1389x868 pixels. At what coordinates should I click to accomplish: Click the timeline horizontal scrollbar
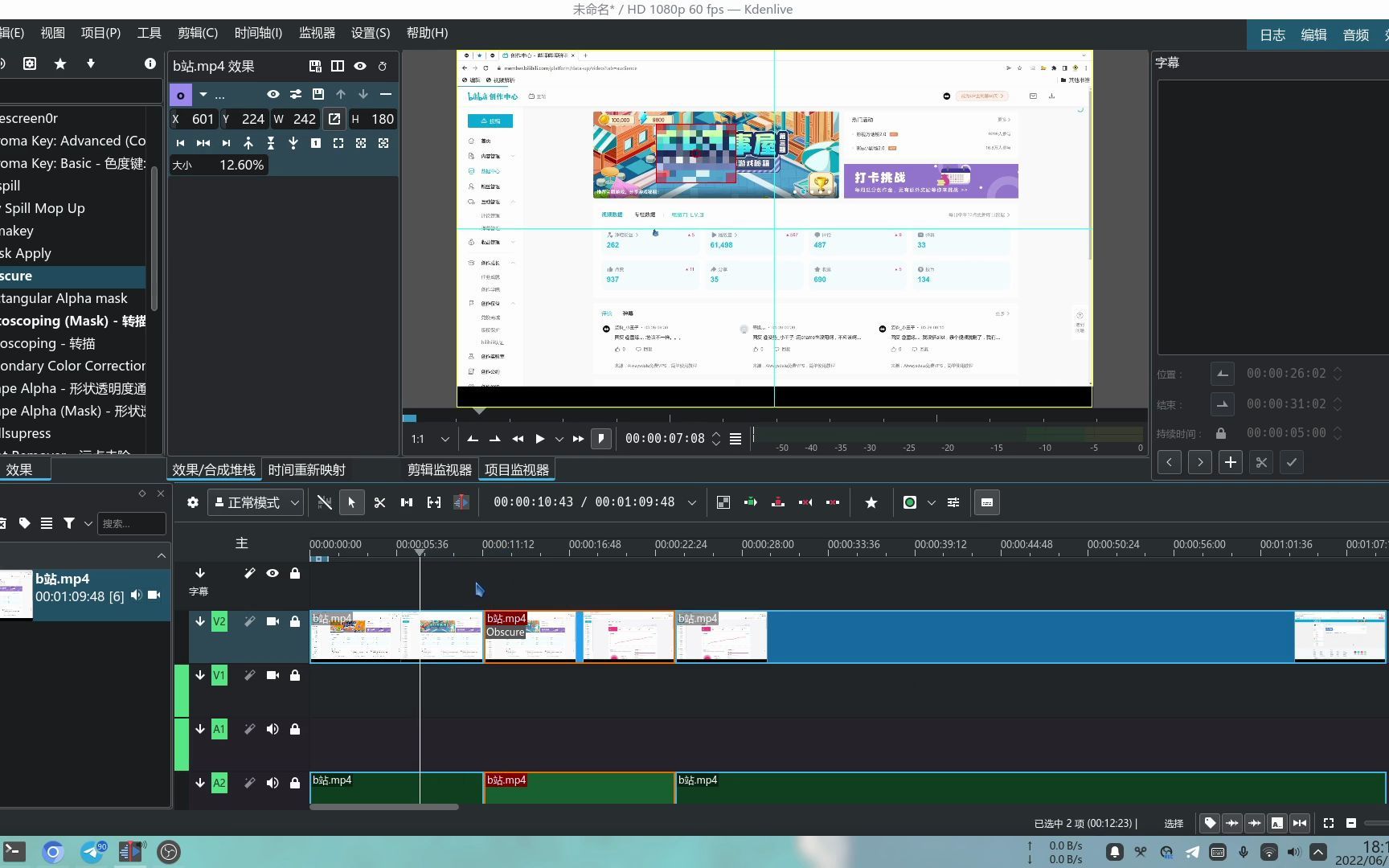click(384, 807)
